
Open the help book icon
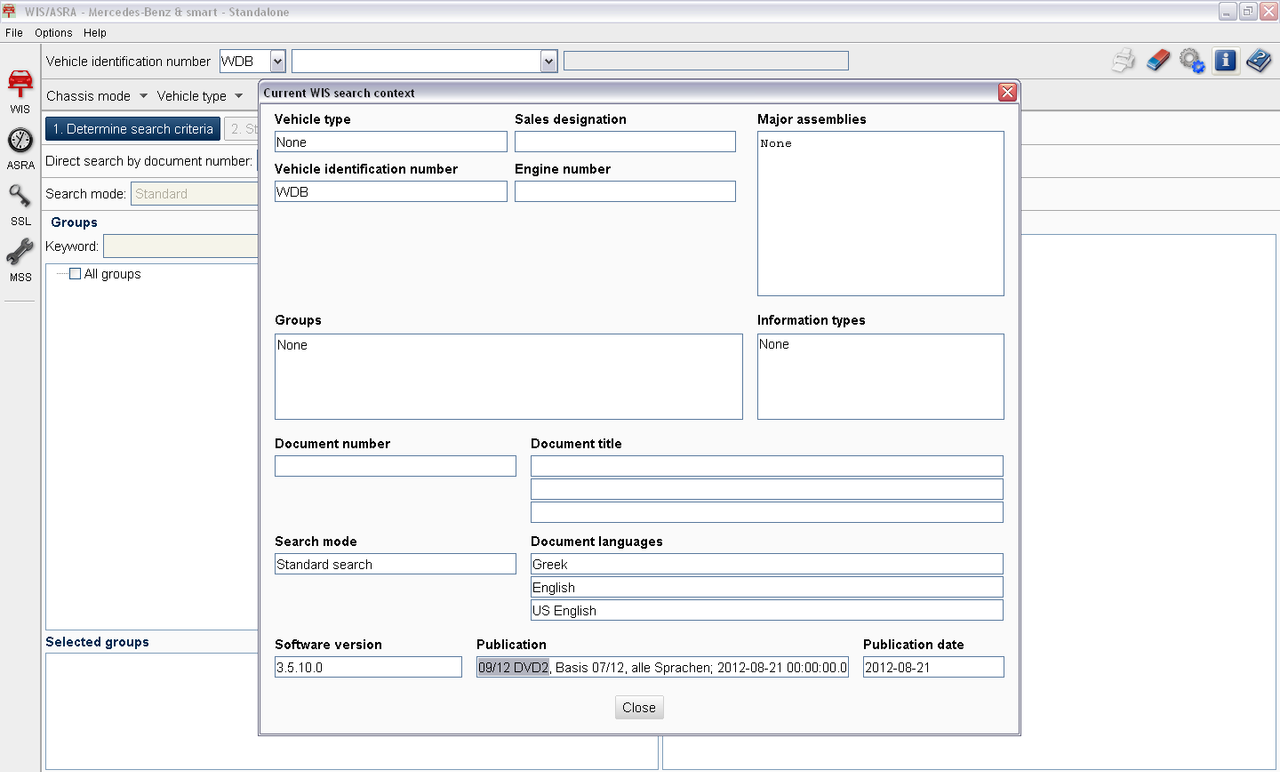point(1258,60)
